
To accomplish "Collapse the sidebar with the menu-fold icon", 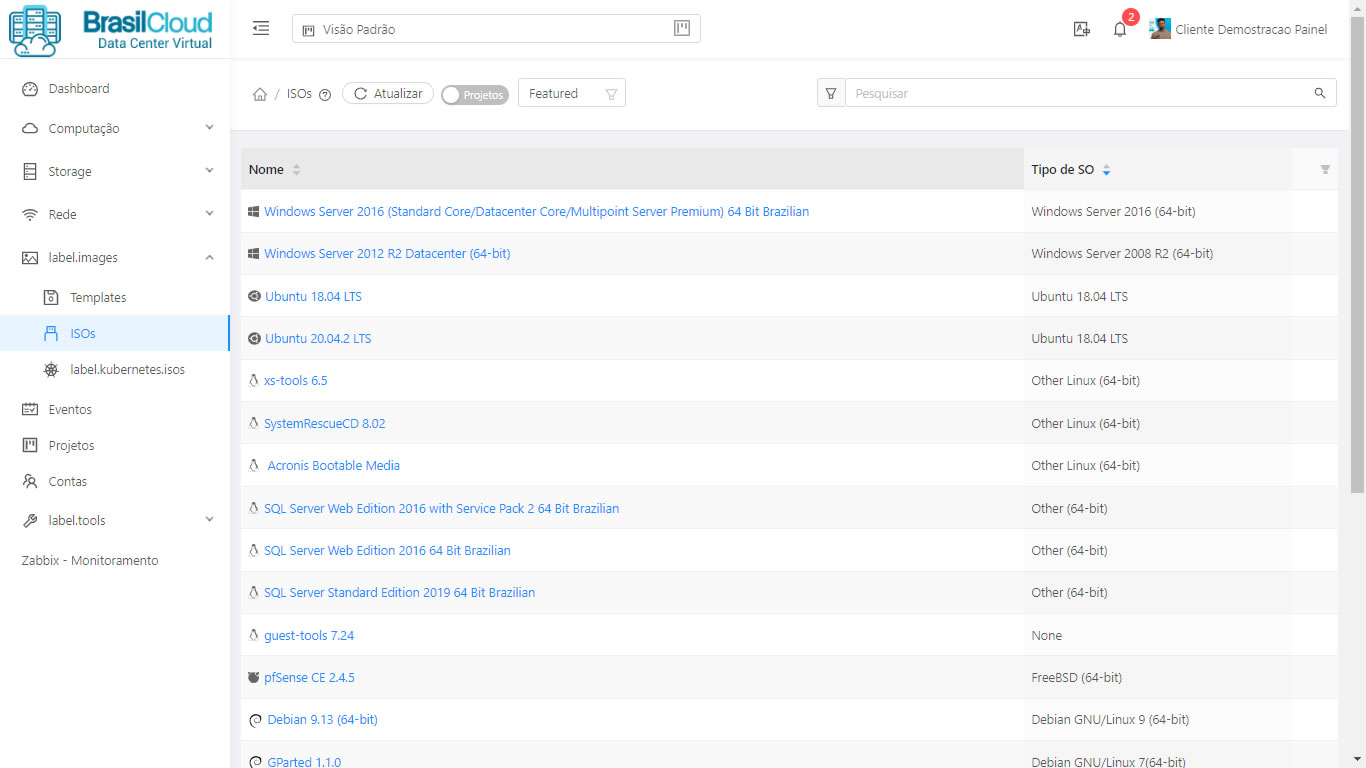I will click(261, 29).
